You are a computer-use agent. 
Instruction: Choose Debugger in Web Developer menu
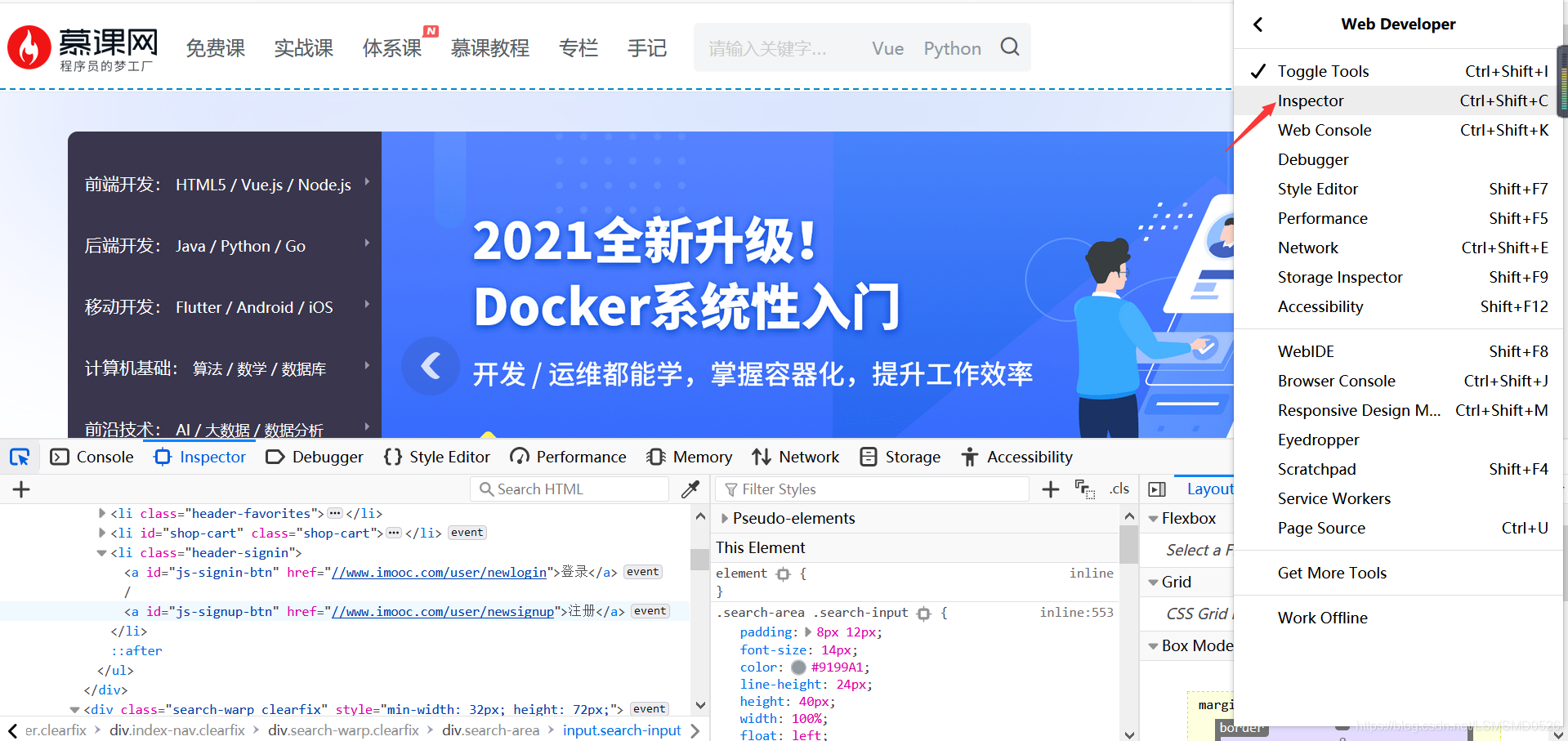click(1398, 159)
